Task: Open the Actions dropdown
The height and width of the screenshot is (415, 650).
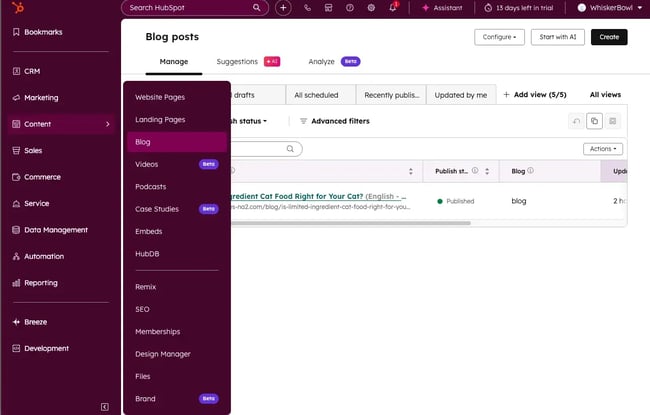Action: (x=603, y=149)
